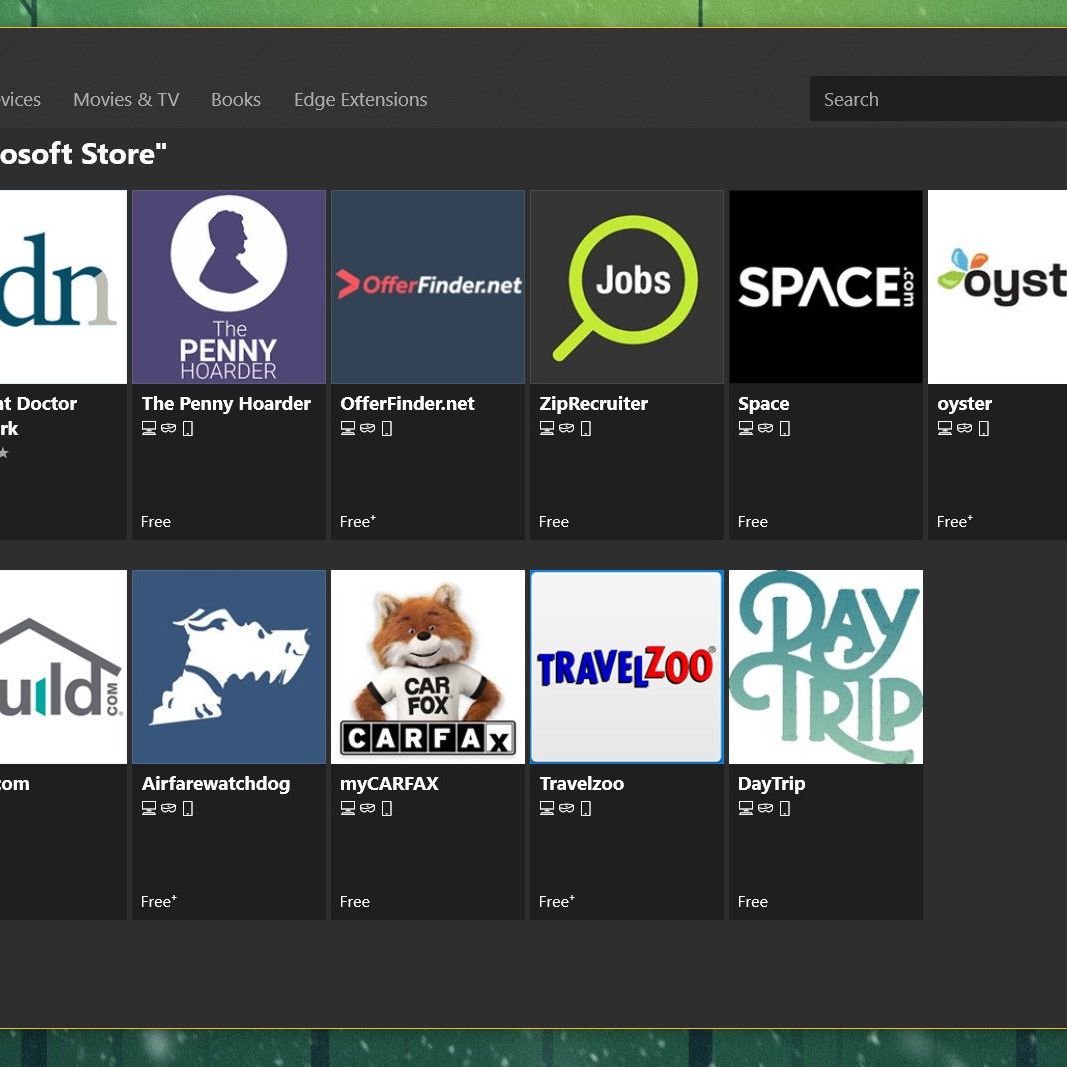This screenshot has height=1067, width=1067.
Task: Click the Free+ price under OfferFinder.net
Action: pos(358,522)
